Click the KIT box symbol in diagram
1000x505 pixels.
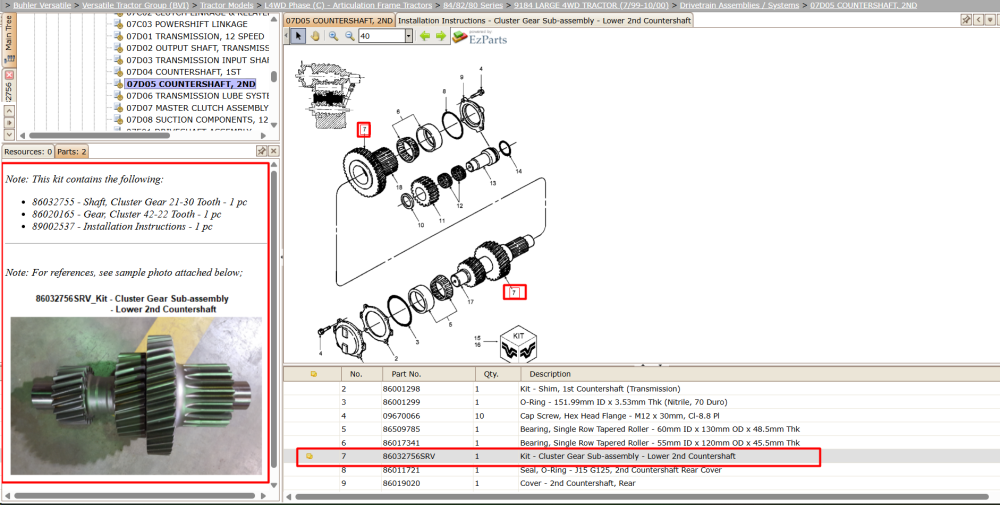click(517, 344)
